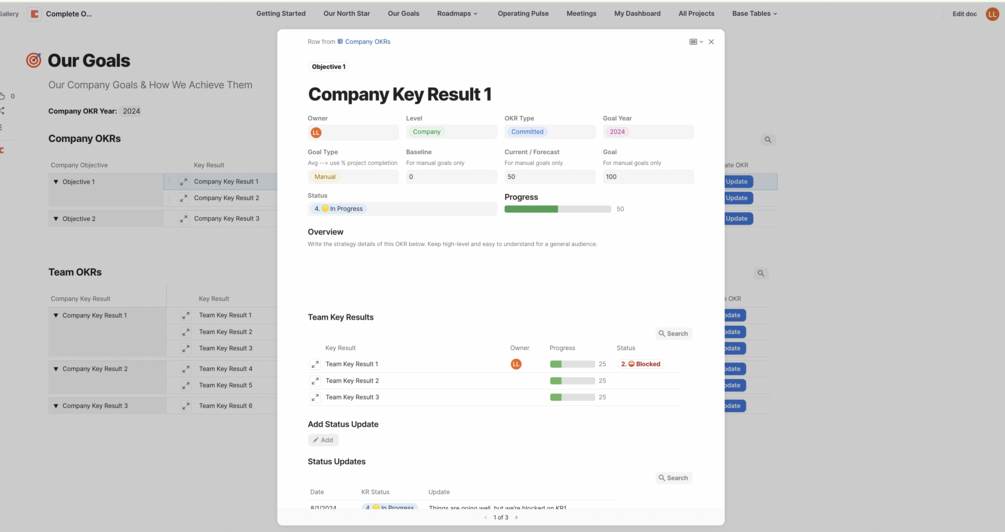Screen dimensions: 1005x532
Task: Expand Company Key Result 1 row icon
Action: click(x=183, y=182)
